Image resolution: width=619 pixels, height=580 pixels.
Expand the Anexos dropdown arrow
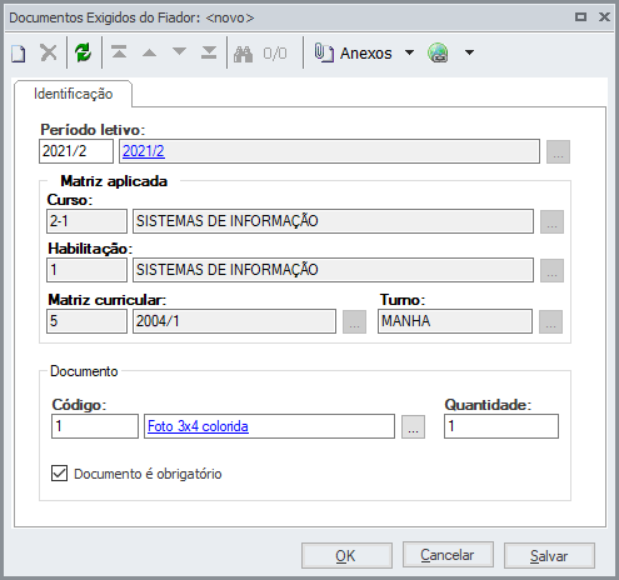point(409,54)
